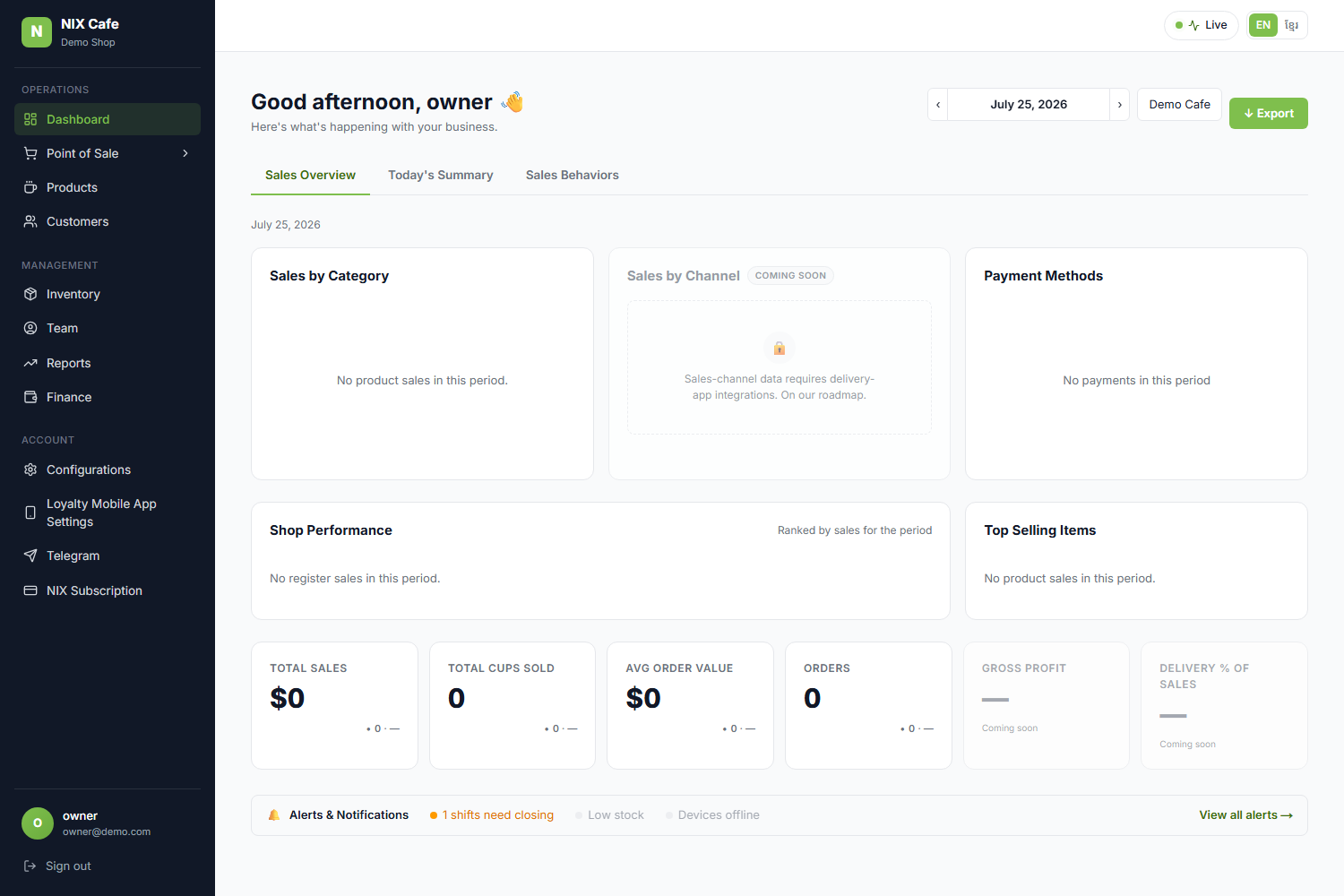1344x896 pixels.
Task: Click the owner avatar circle
Action: pyautogui.click(x=38, y=823)
